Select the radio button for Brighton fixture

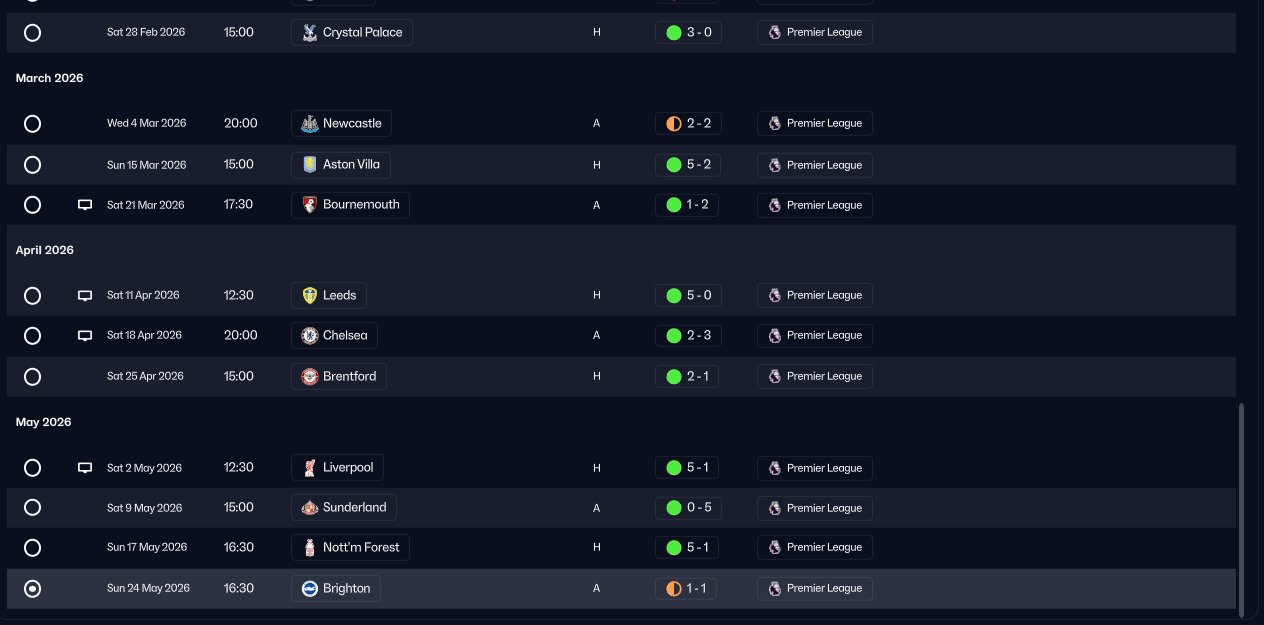32,589
